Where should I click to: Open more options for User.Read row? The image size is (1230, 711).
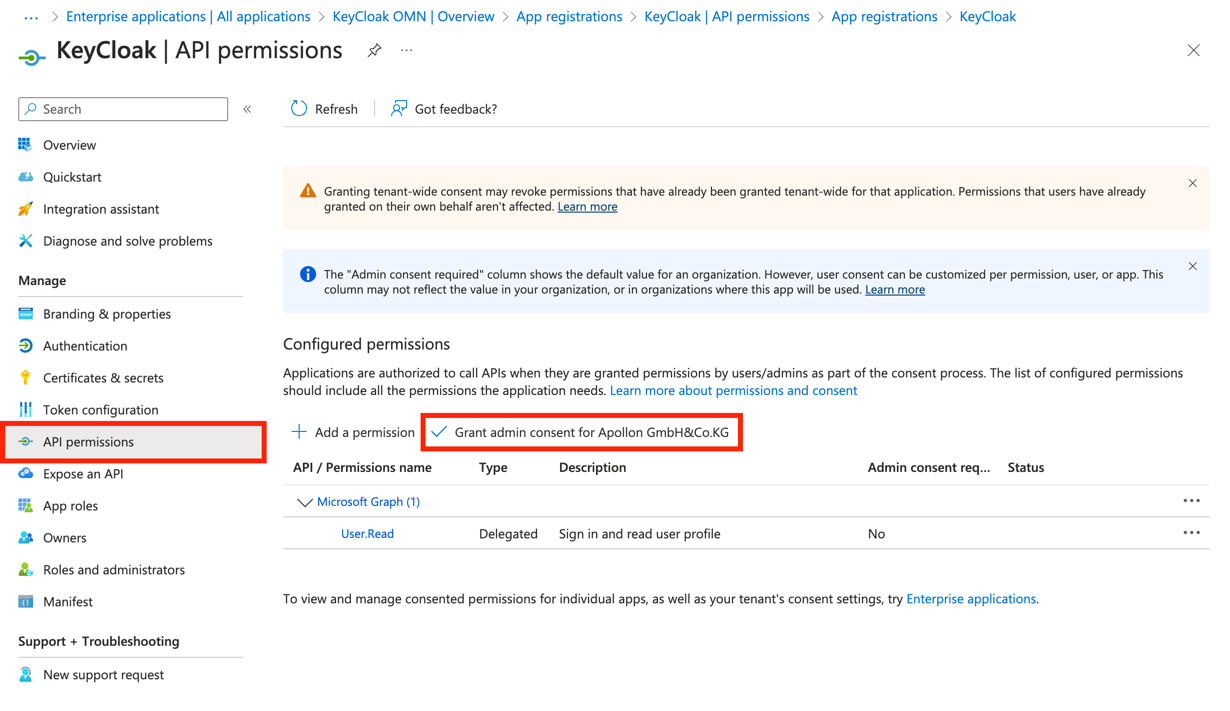[1191, 533]
